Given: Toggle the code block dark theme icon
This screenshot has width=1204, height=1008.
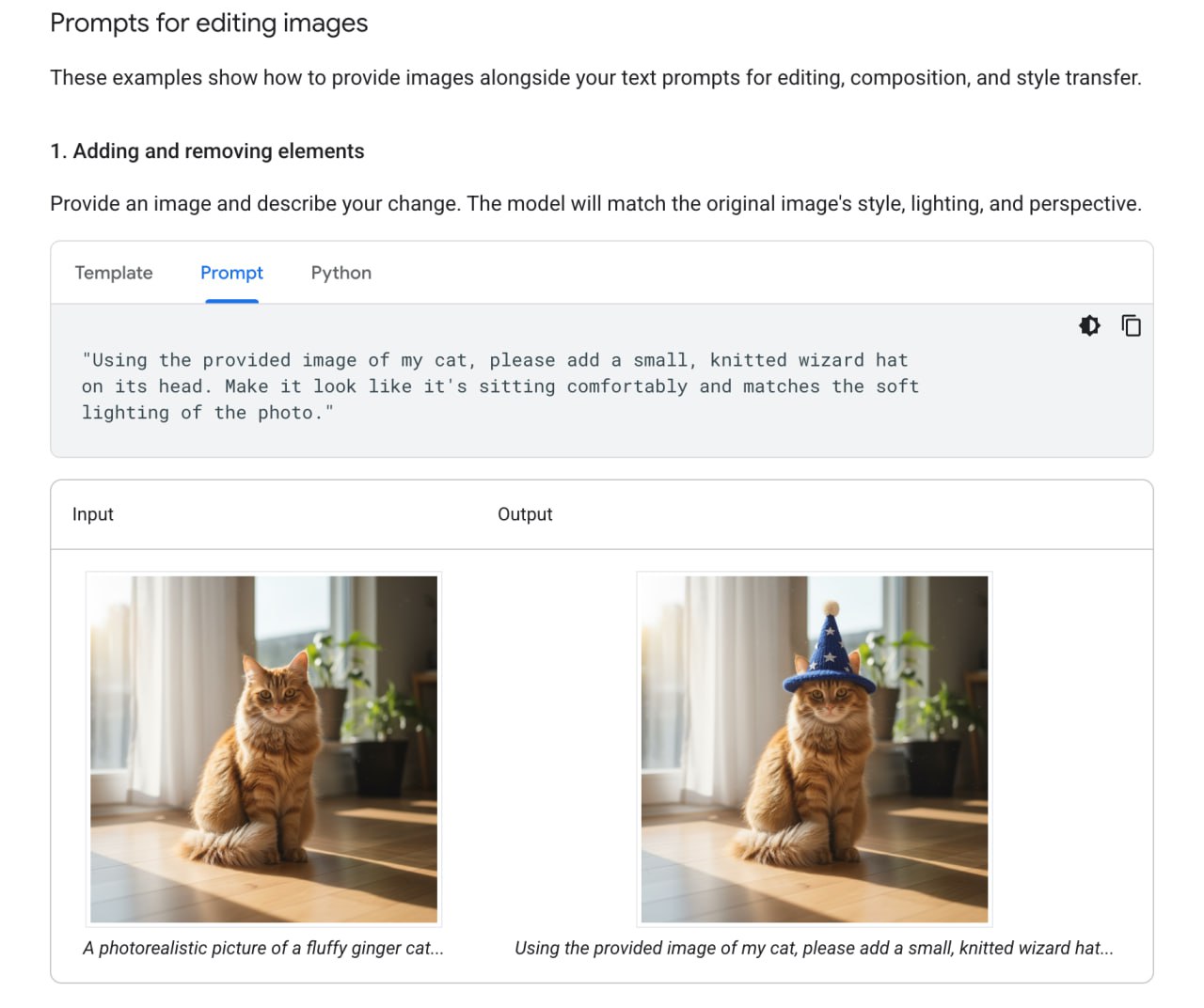Looking at the screenshot, I should pyautogui.click(x=1089, y=326).
